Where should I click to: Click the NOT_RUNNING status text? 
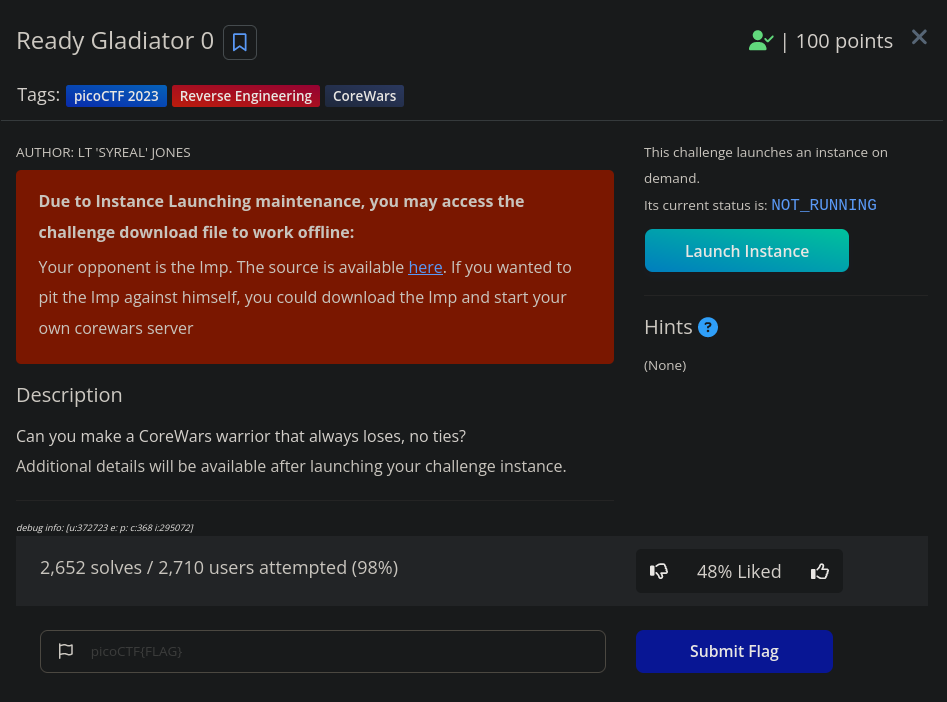[824, 205]
